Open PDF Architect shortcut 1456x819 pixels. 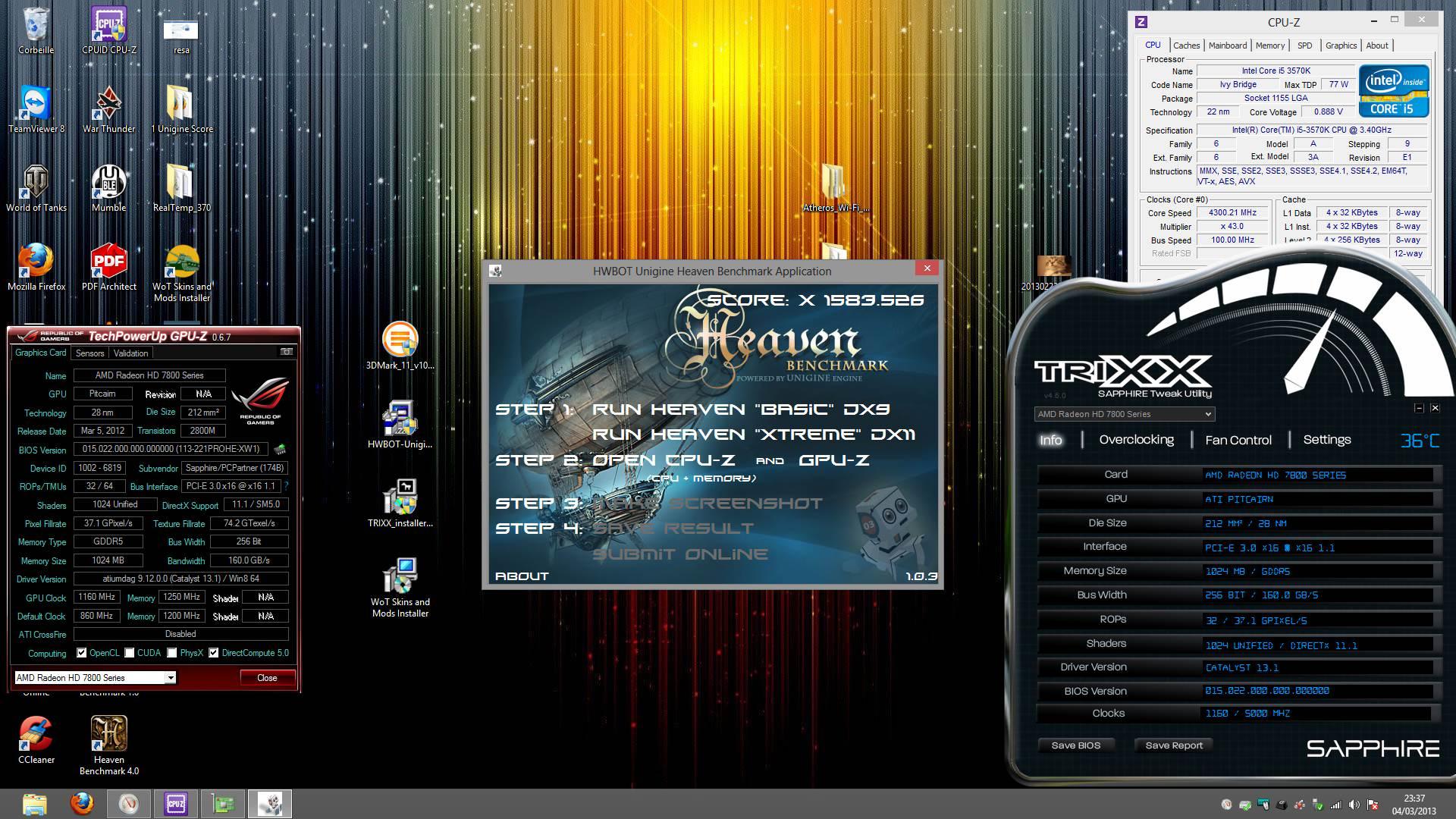[109, 267]
